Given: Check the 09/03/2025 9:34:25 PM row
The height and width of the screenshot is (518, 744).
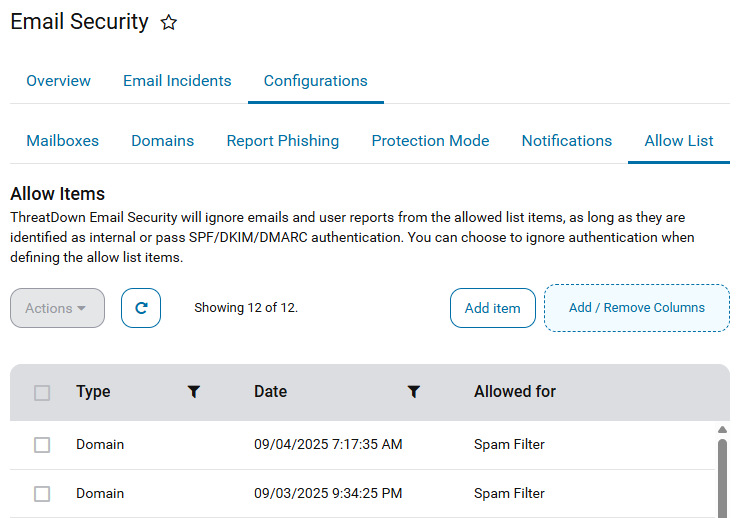Looking at the screenshot, I should (x=42, y=494).
